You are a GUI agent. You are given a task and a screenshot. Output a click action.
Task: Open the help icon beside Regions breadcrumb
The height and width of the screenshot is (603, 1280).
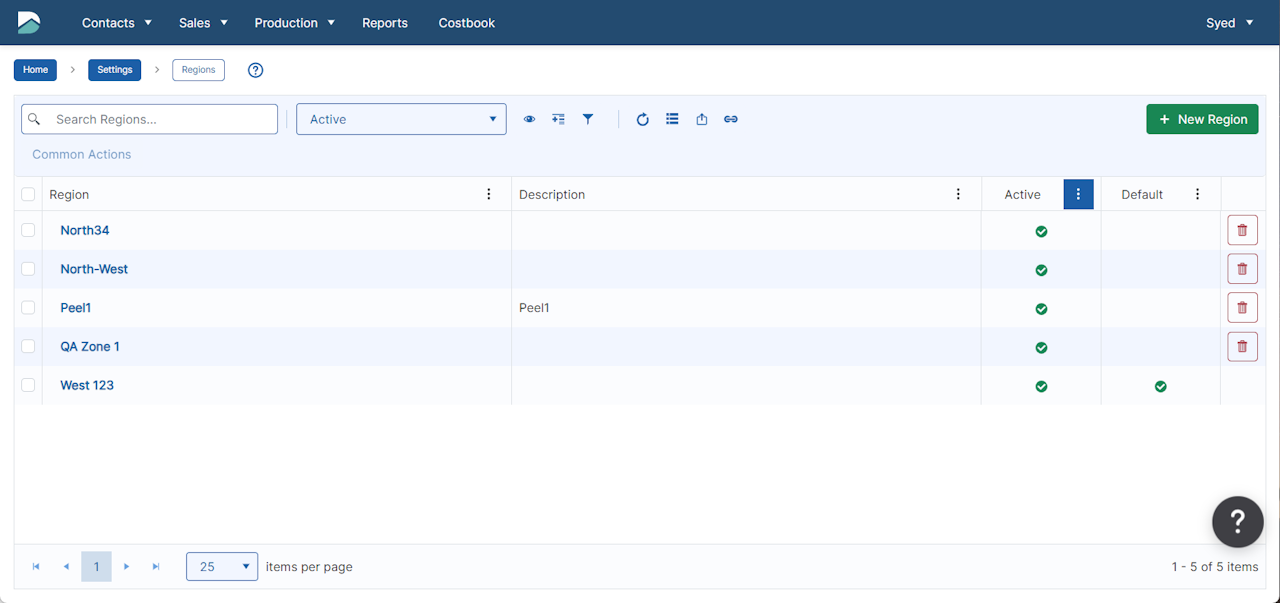(x=255, y=70)
